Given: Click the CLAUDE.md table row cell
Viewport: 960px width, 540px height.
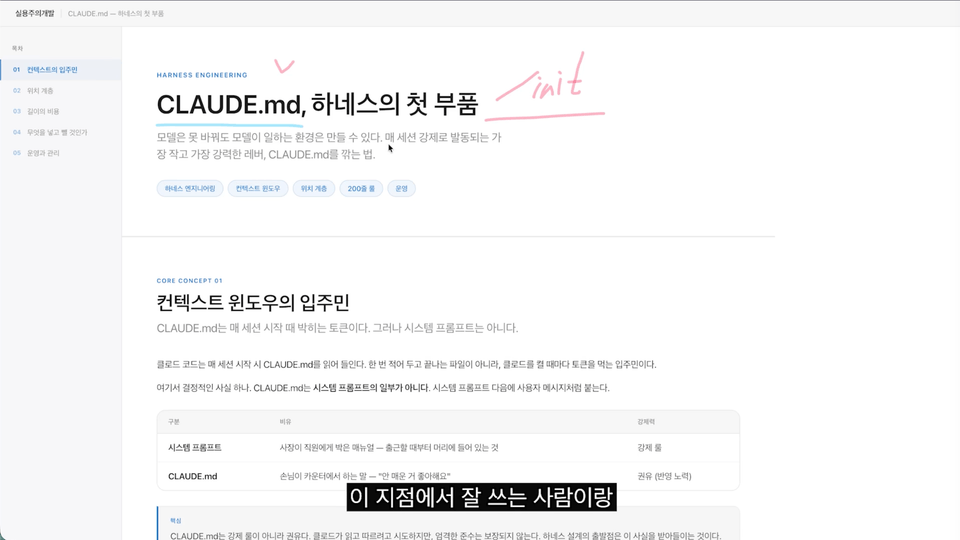Looking at the screenshot, I should 193,476.
